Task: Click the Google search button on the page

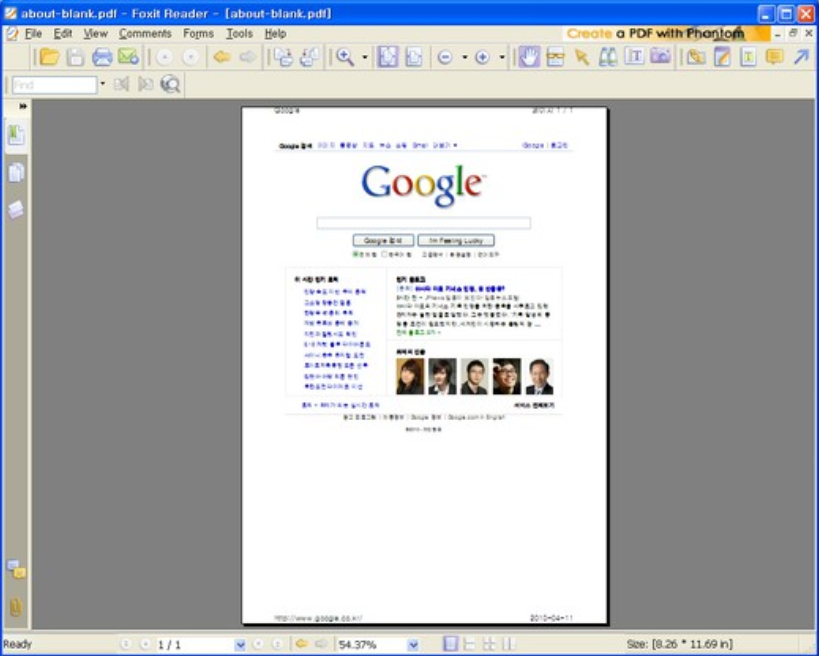Action: 383,240
